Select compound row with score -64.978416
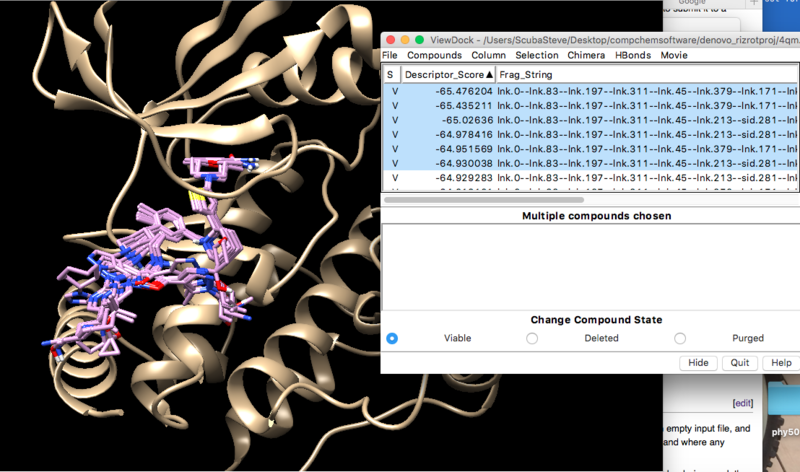Screen dimensions: 800x472 pyautogui.click(x=590, y=135)
